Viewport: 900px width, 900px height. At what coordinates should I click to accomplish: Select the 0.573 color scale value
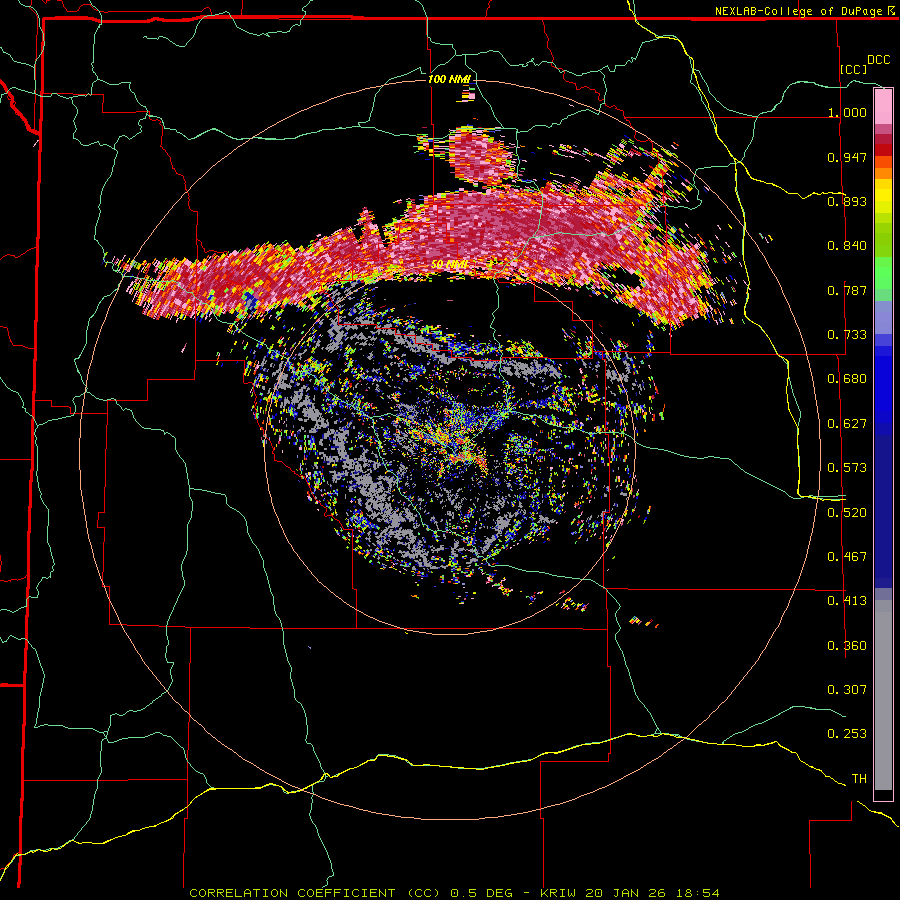[x=847, y=468]
